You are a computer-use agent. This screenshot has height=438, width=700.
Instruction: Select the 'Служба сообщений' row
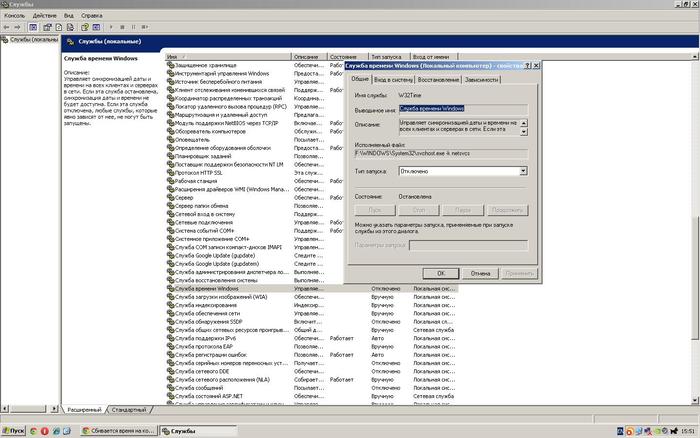312,388
